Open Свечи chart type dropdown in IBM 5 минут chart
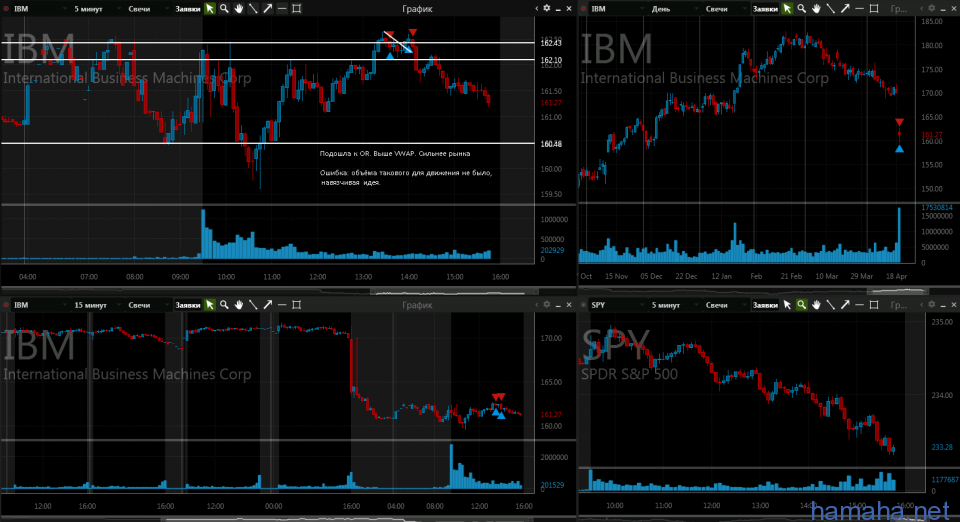Viewport: 960px width, 522px height. pyautogui.click(x=147, y=9)
